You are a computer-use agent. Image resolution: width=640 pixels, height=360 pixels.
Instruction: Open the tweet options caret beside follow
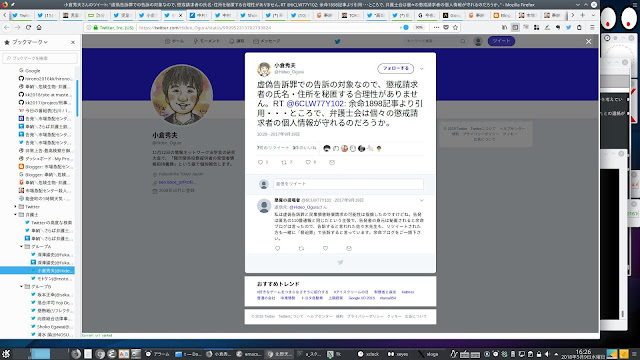point(422,69)
